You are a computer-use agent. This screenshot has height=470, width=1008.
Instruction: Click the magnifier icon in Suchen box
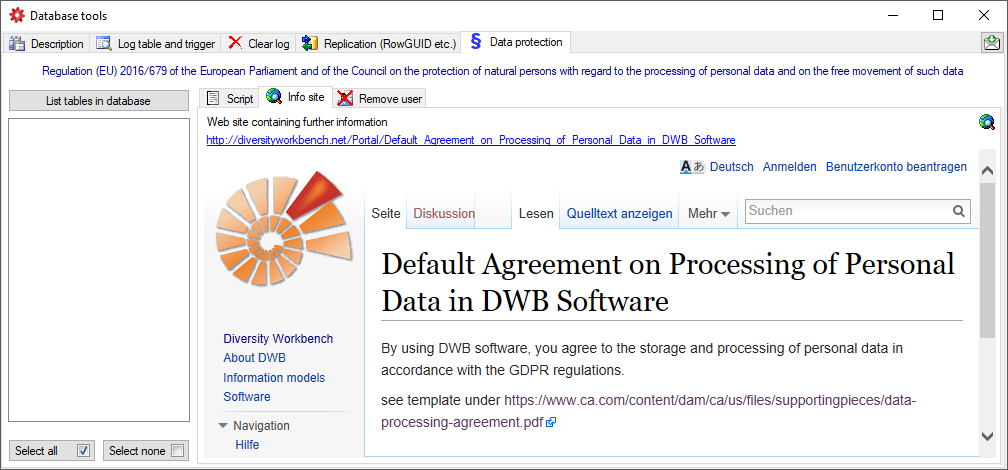coord(958,211)
